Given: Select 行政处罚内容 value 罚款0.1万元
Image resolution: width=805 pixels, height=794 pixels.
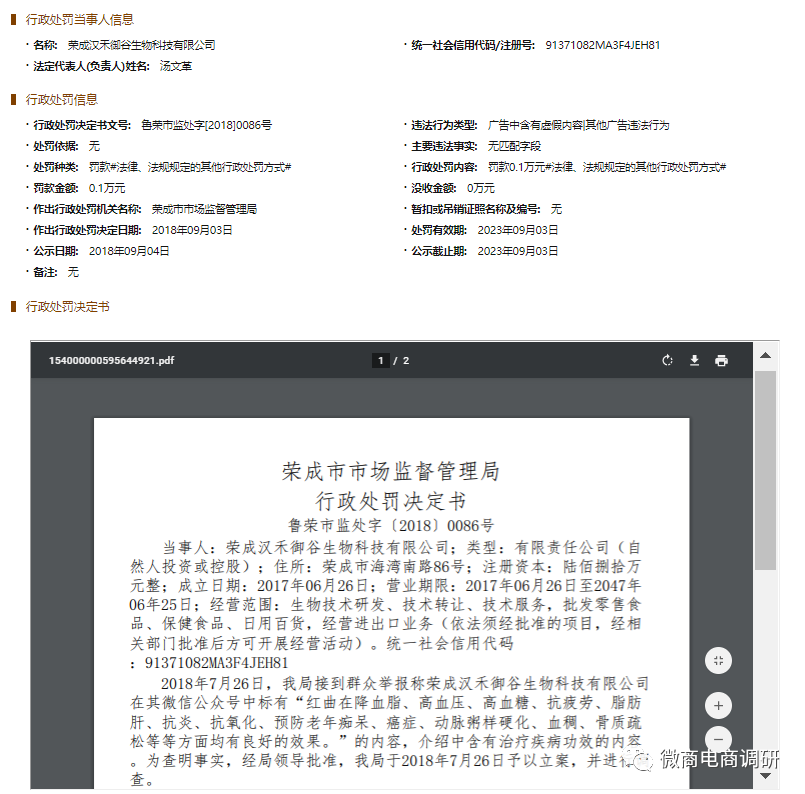Looking at the screenshot, I should [516, 167].
